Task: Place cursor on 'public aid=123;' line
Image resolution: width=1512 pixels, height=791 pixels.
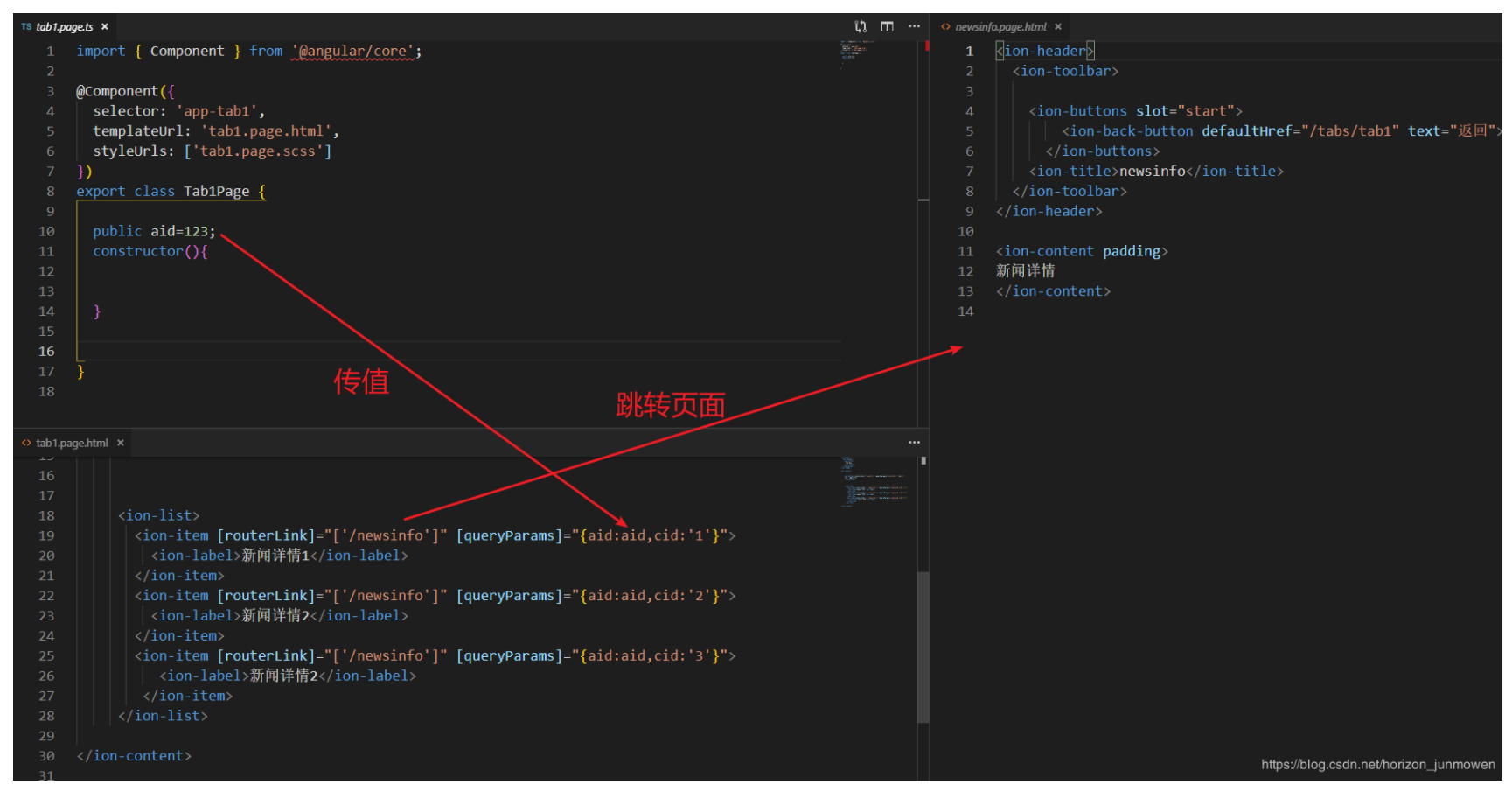Action: pos(154,231)
